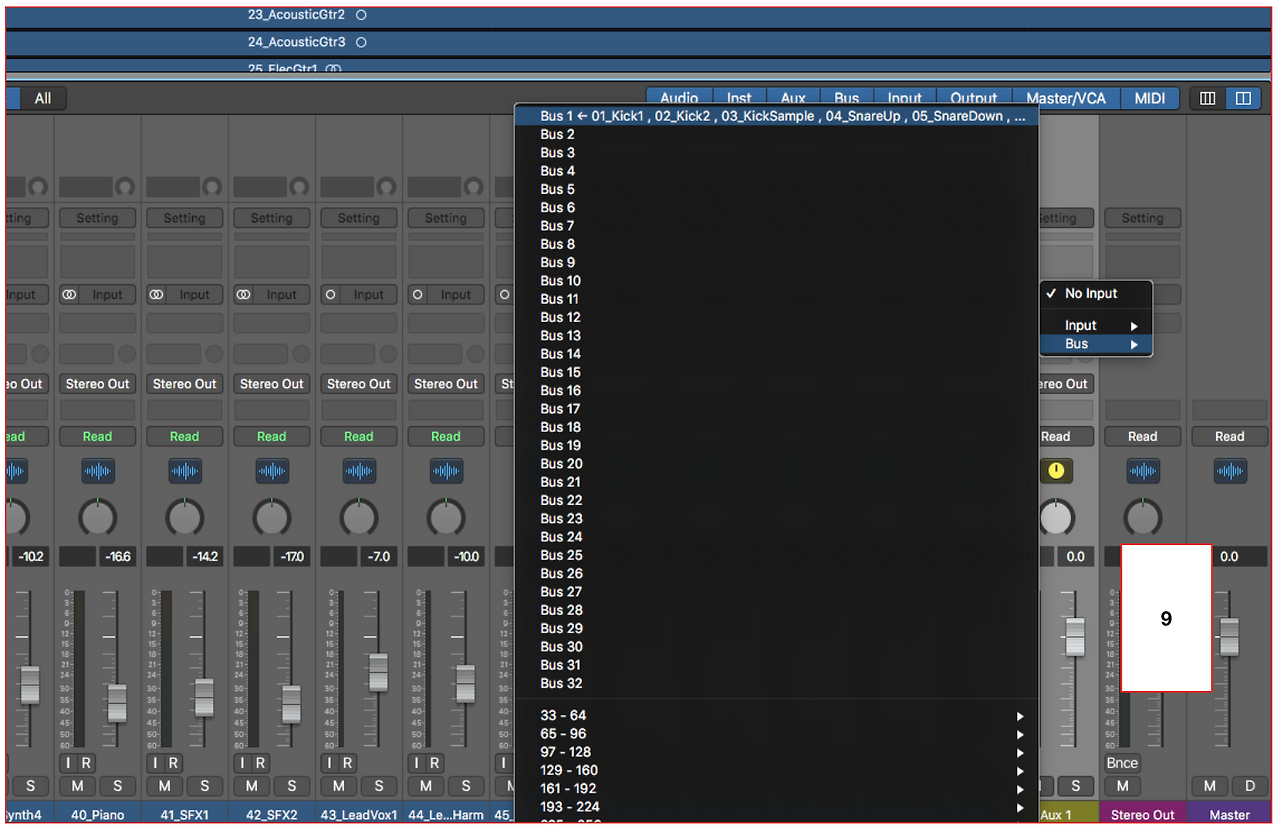
Task: Toggle the Inst filter button
Action: [x=739, y=98]
